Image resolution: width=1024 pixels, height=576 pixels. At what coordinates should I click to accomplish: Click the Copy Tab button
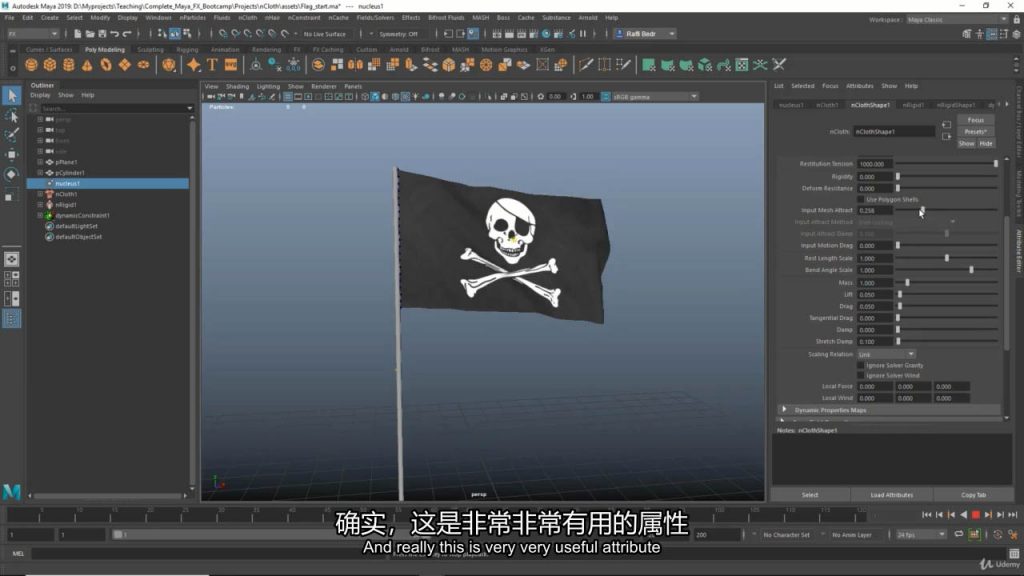click(973, 495)
